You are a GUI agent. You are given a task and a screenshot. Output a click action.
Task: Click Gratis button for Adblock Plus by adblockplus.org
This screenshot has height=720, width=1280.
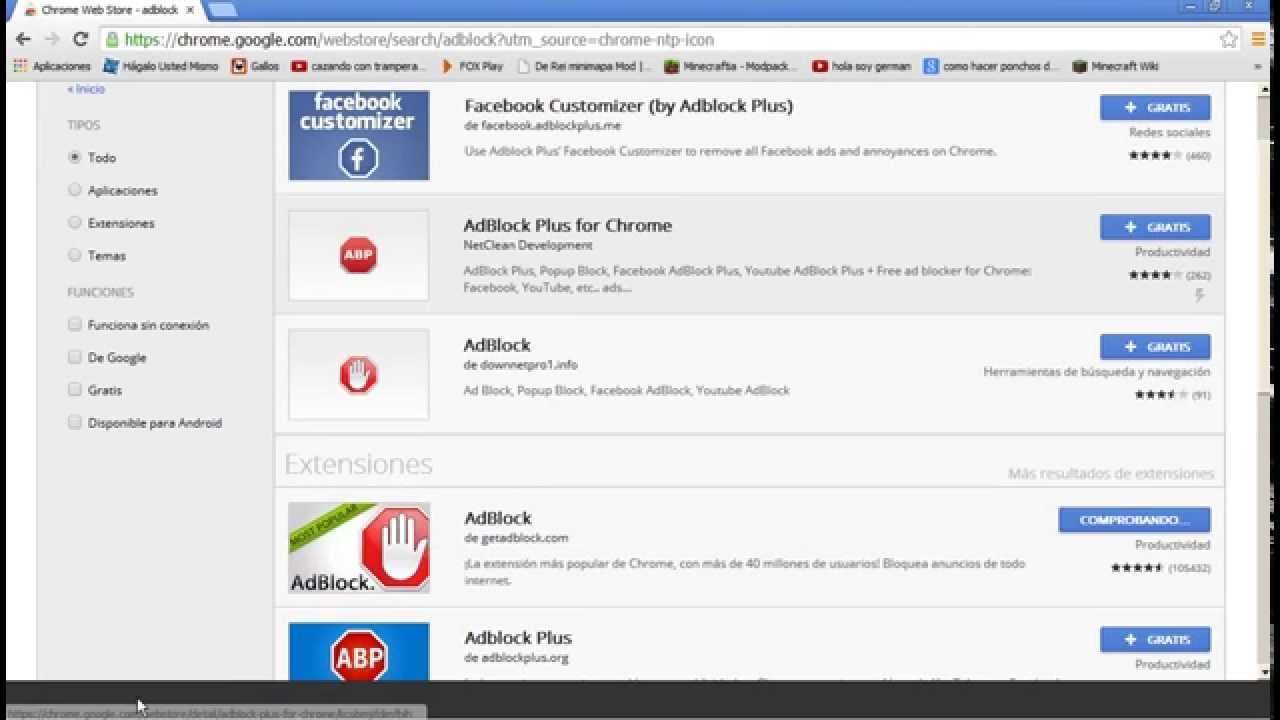tap(1155, 639)
